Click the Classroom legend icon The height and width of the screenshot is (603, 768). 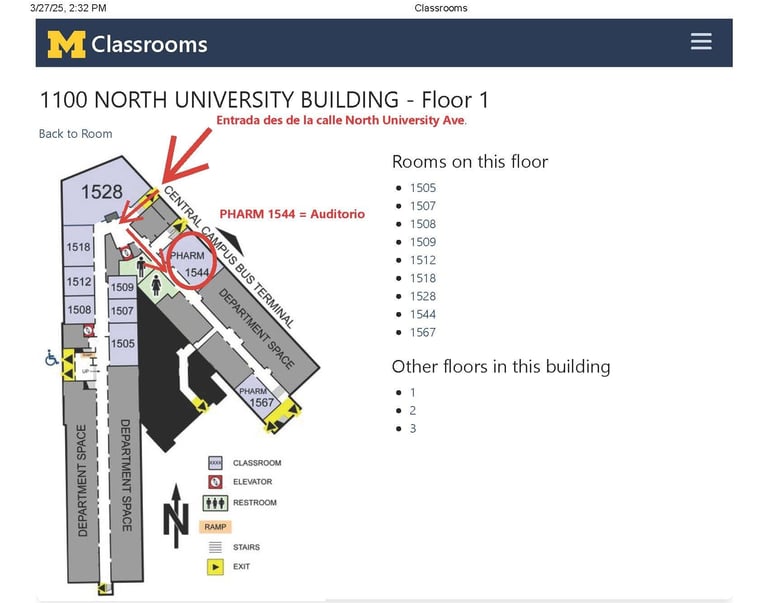pos(215,463)
